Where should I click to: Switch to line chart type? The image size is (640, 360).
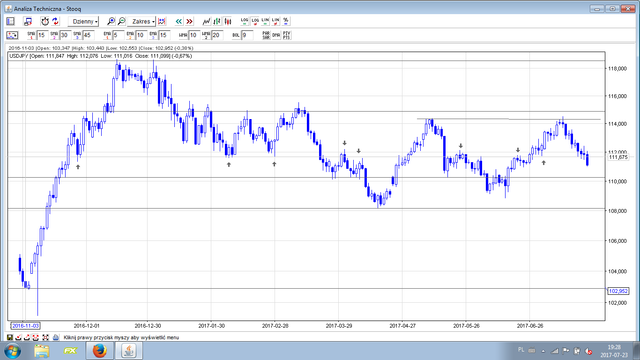(x=207, y=21)
